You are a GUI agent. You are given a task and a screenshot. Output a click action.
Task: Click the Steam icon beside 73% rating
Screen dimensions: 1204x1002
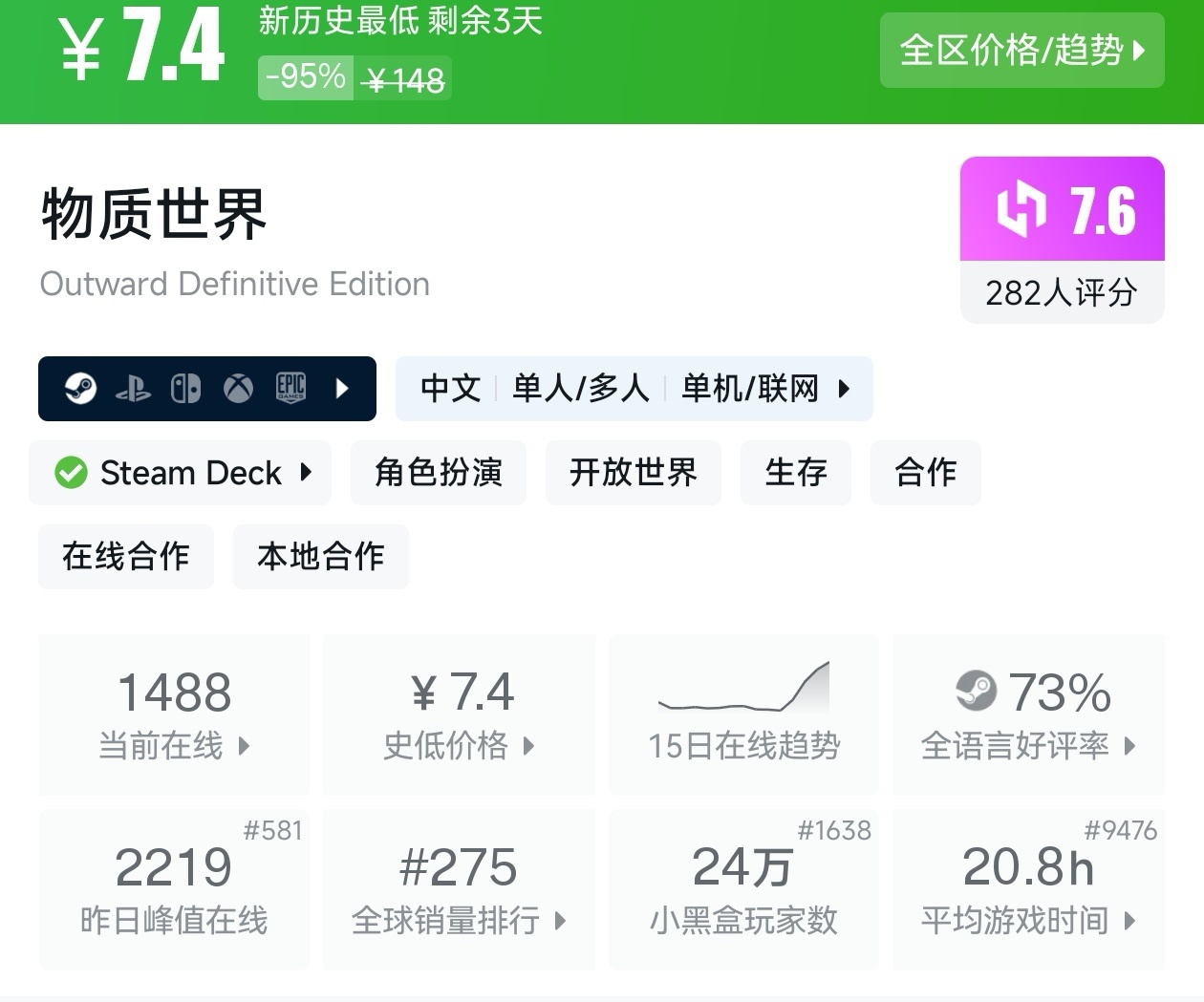[976, 692]
